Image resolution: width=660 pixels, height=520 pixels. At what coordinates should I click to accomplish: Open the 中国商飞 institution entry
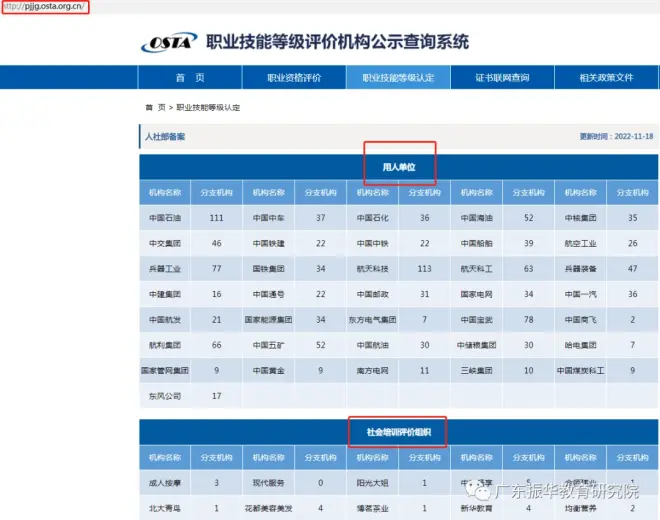[580, 320]
